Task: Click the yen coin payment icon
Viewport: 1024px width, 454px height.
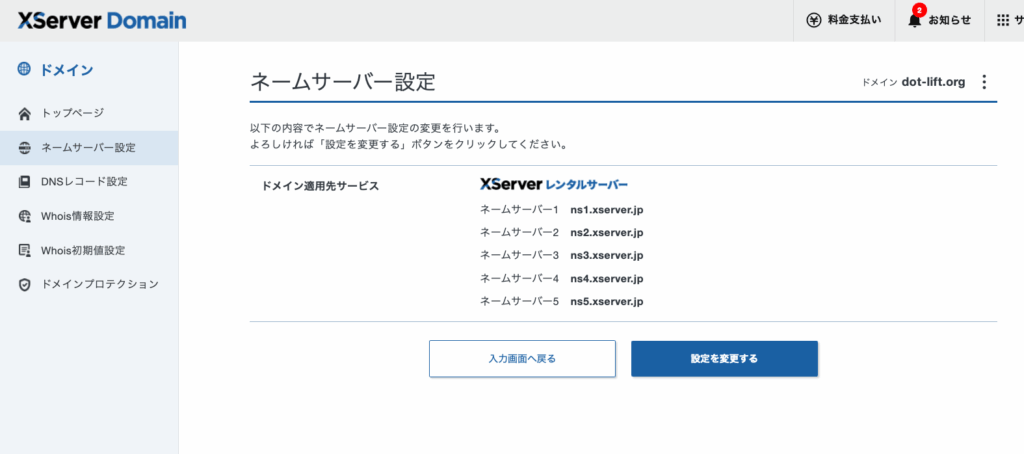Action: 813,20
